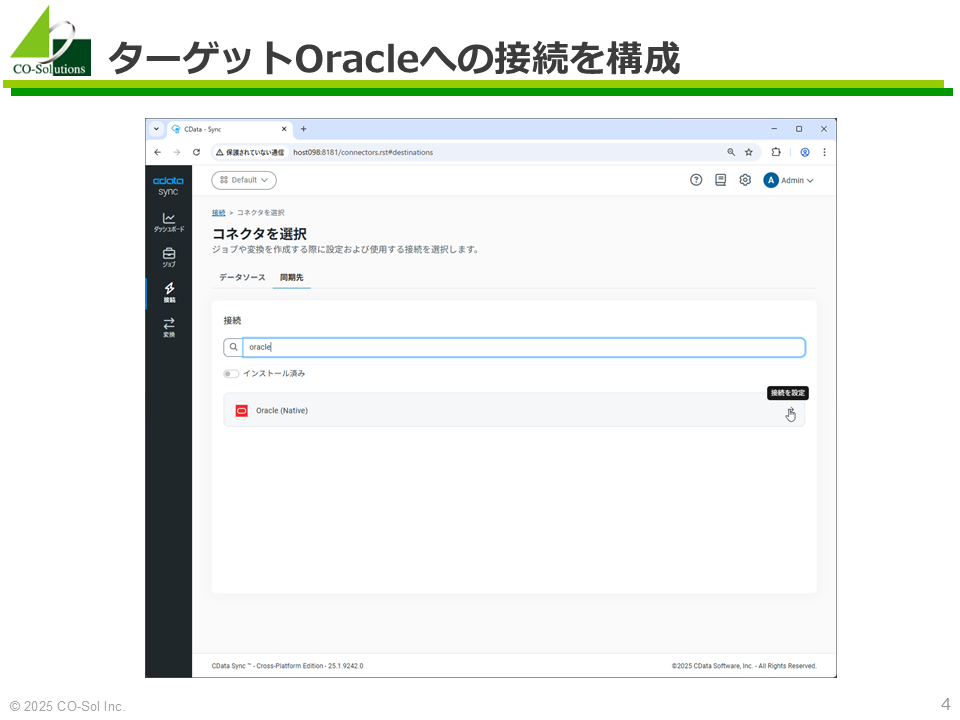Click the Admin avatar circle
The width and height of the screenshot is (960, 720).
[x=771, y=180]
